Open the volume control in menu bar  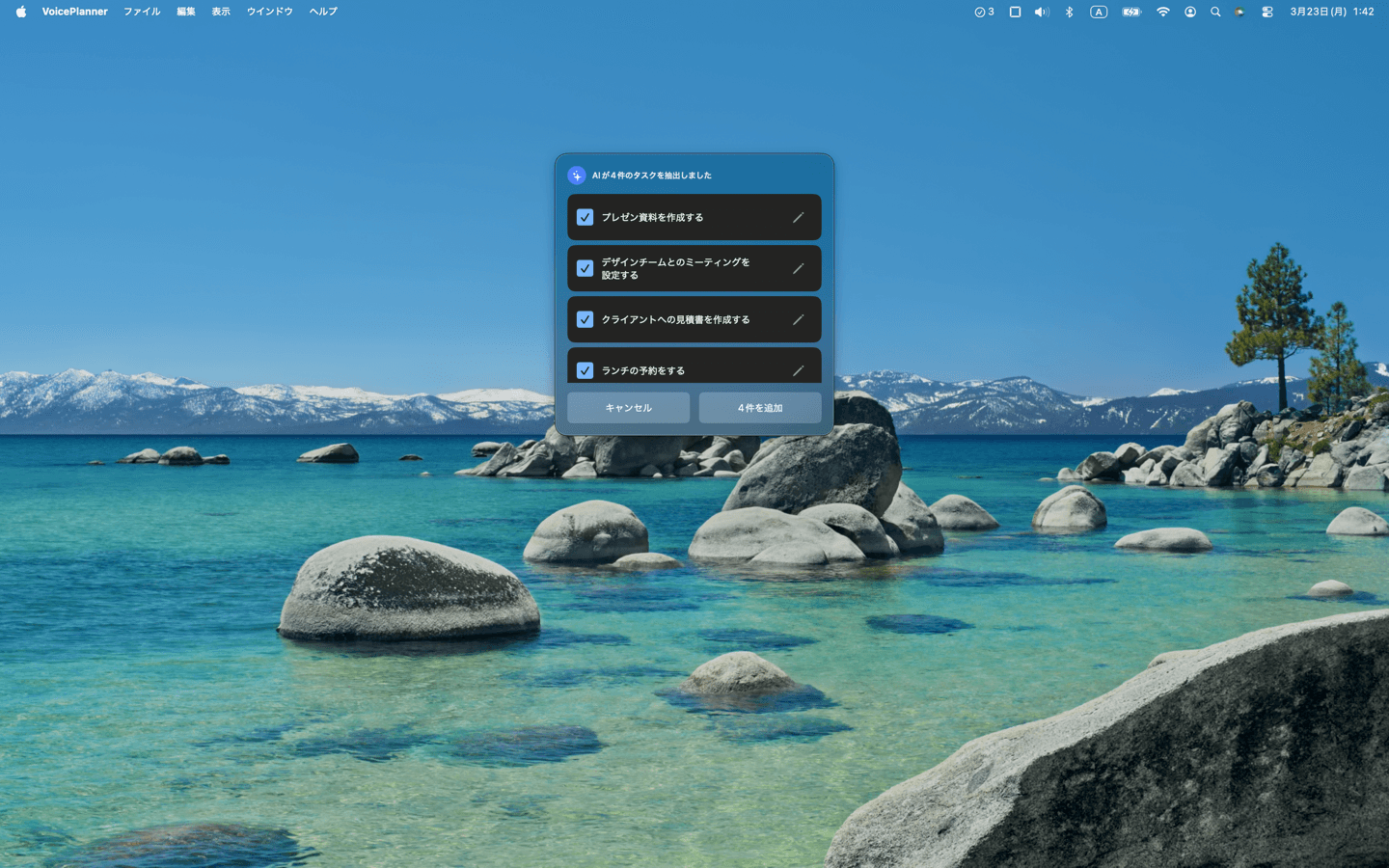pos(1041,12)
